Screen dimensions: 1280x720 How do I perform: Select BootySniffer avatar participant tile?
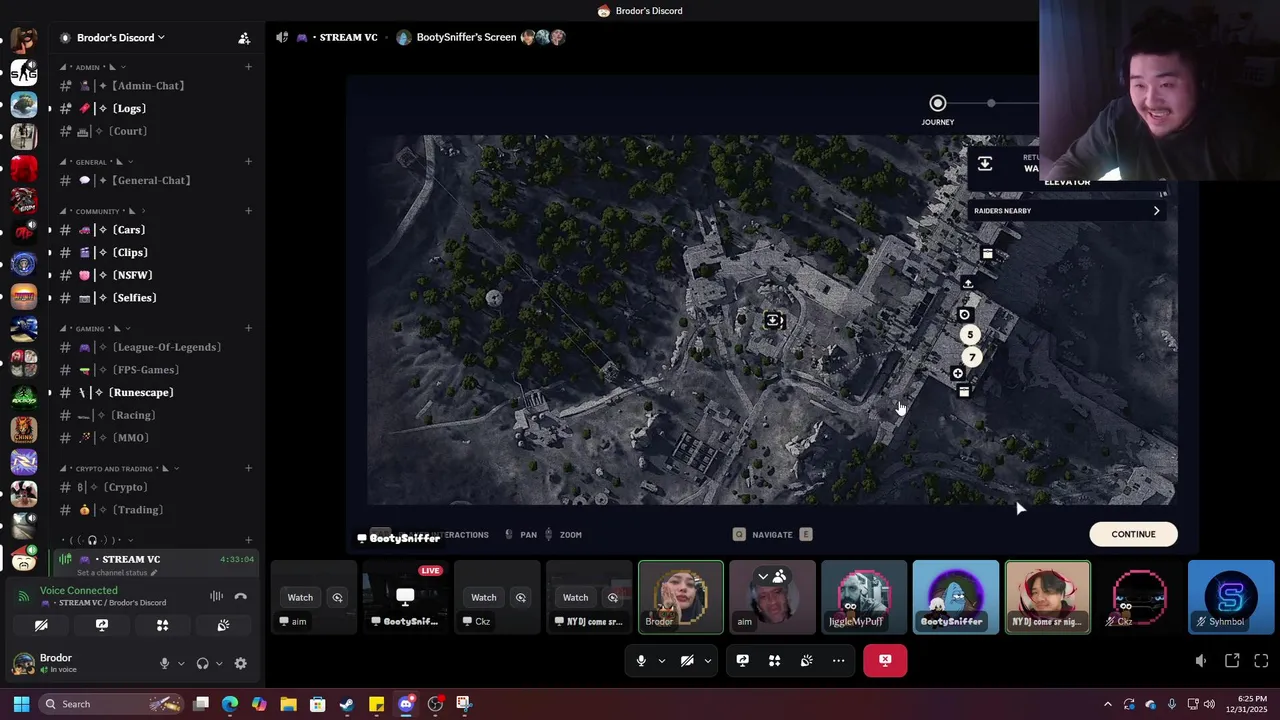point(956,597)
